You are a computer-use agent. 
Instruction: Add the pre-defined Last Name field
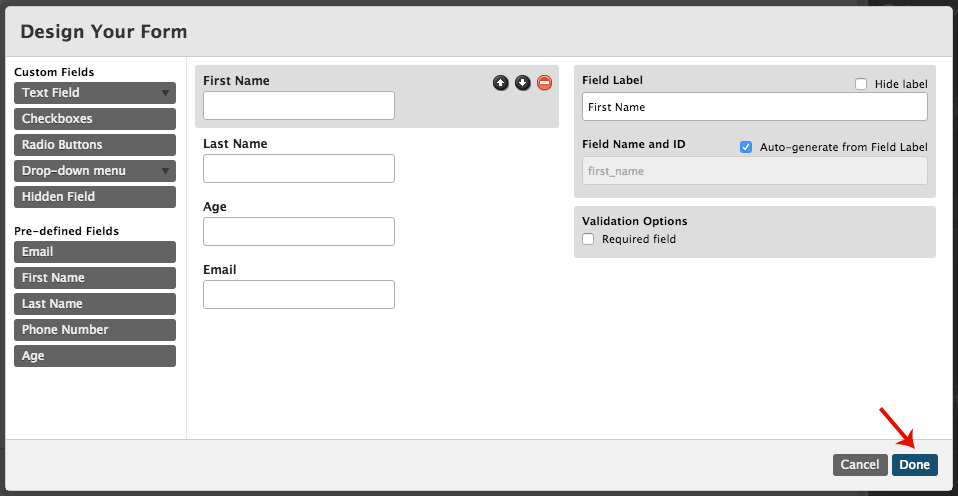[95, 304]
